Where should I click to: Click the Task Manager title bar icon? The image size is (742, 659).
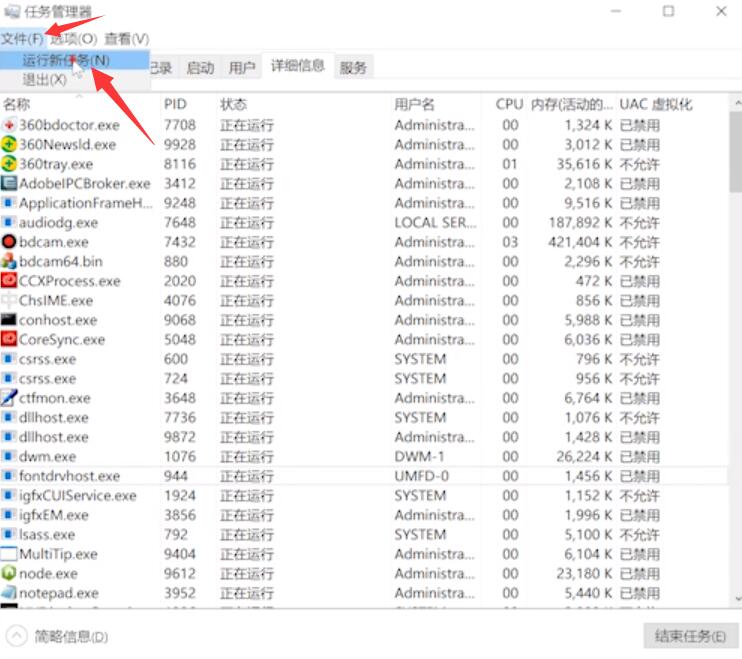[x=11, y=11]
